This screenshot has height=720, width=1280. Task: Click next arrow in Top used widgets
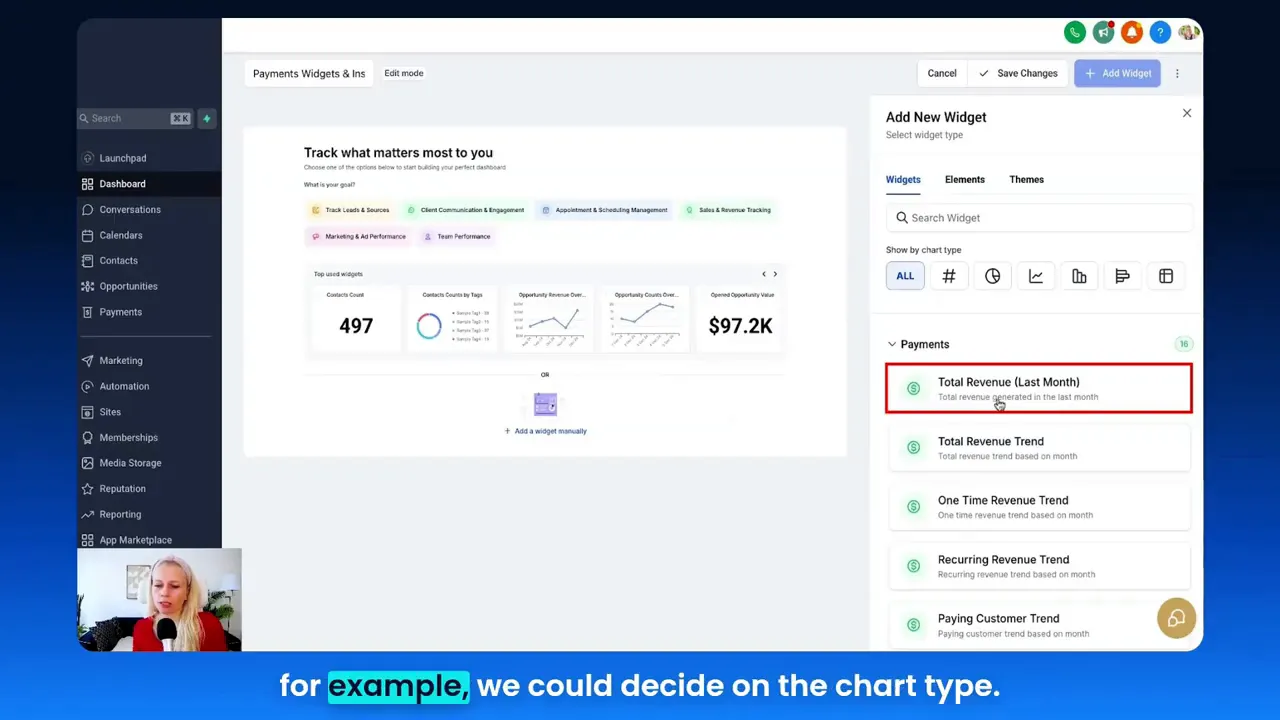pos(775,274)
